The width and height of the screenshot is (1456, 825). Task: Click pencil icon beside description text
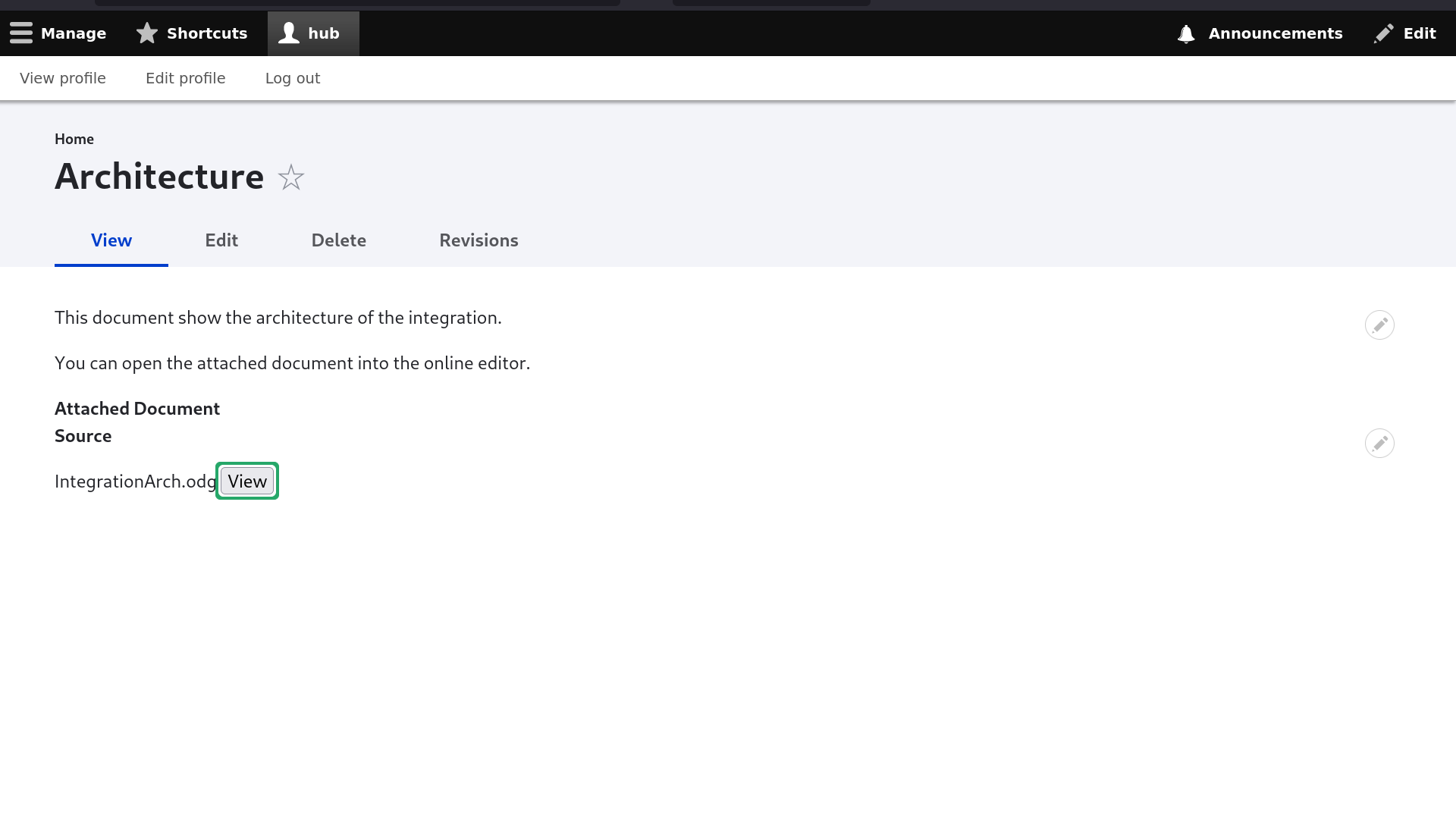pos(1379,325)
